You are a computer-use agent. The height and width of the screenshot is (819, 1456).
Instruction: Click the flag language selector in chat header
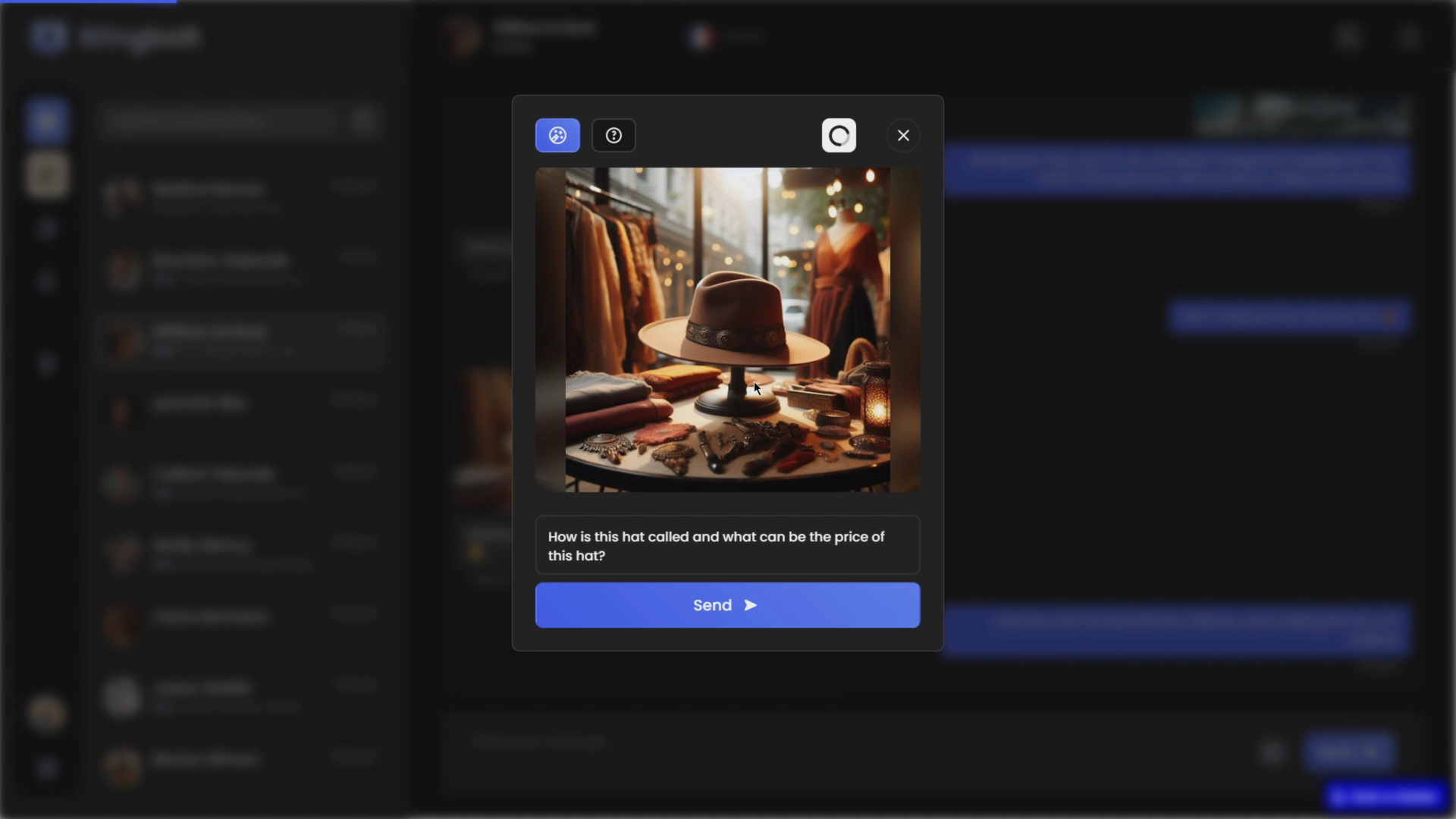coord(701,36)
